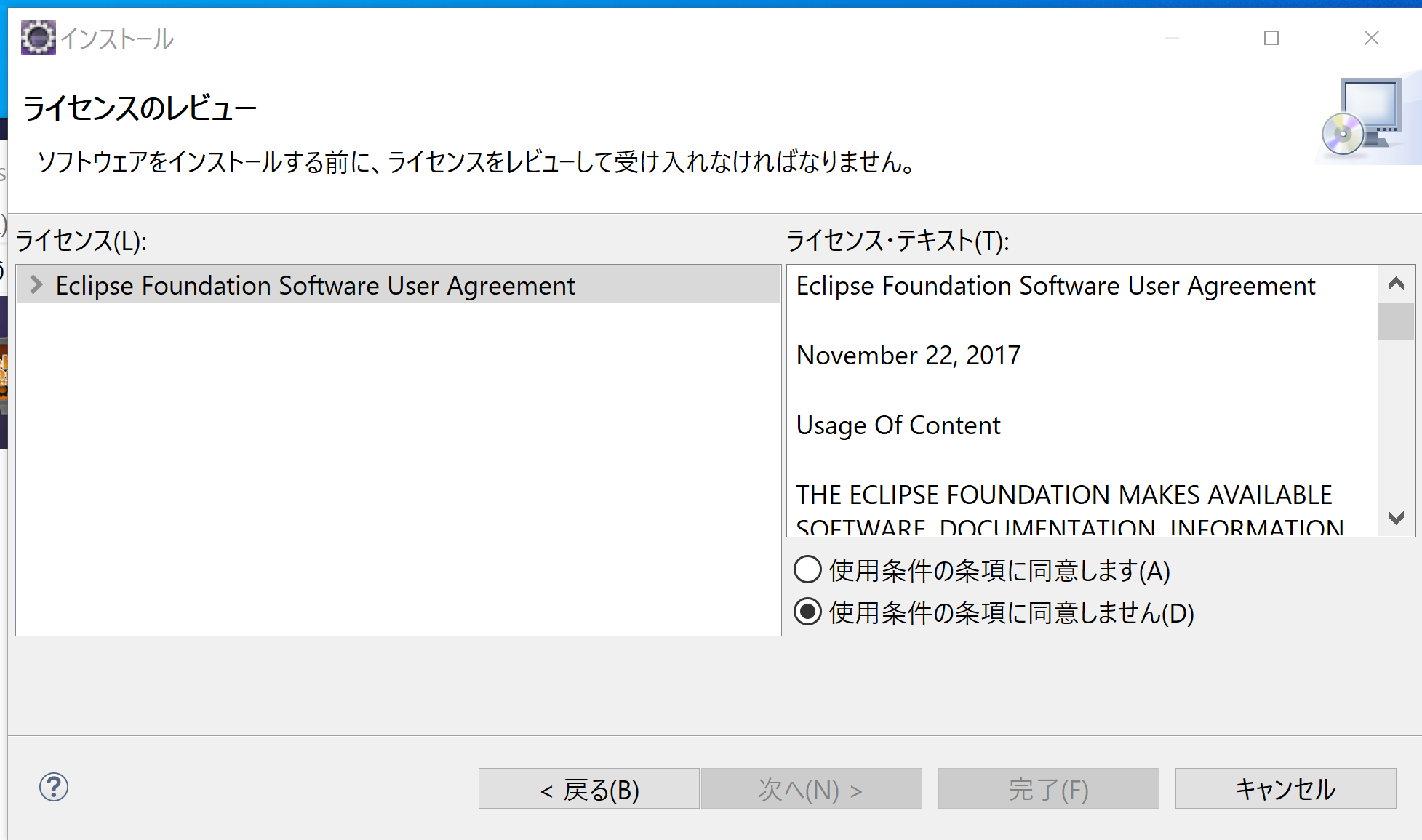Click license text scrollbar up arrow

tap(1396, 284)
